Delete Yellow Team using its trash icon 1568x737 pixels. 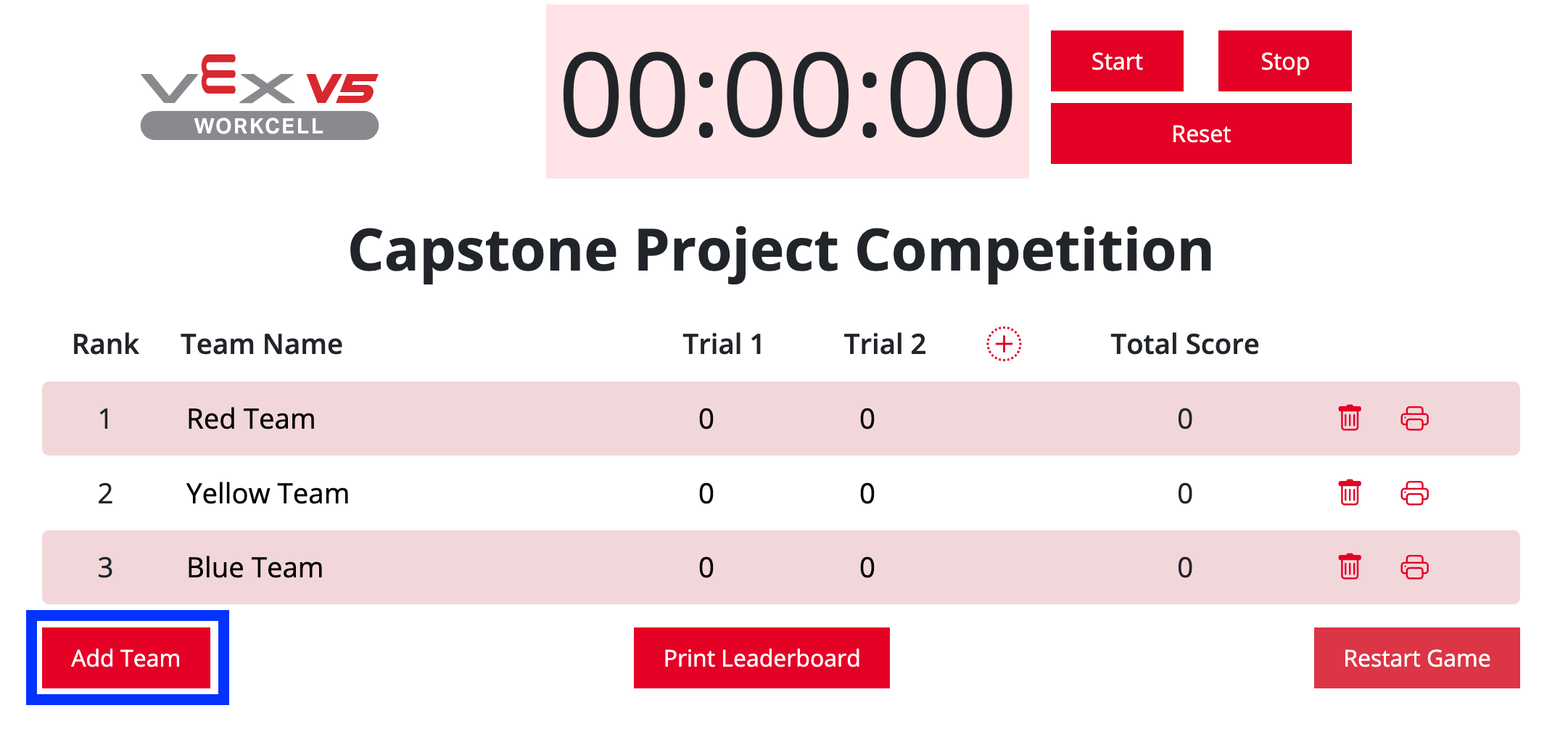[1350, 493]
